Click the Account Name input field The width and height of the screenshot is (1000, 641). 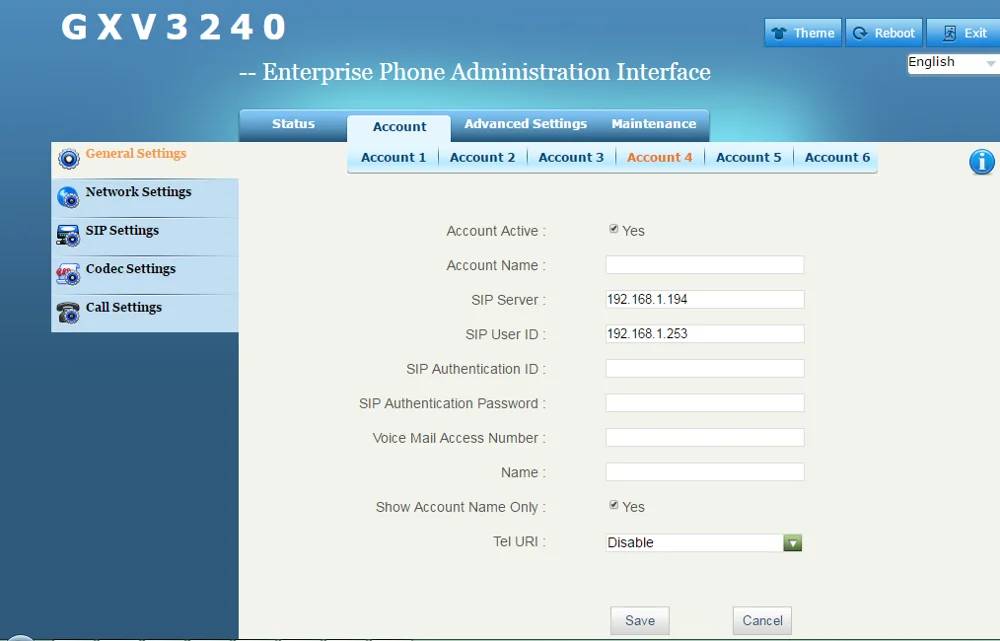click(x=705, y=265)
